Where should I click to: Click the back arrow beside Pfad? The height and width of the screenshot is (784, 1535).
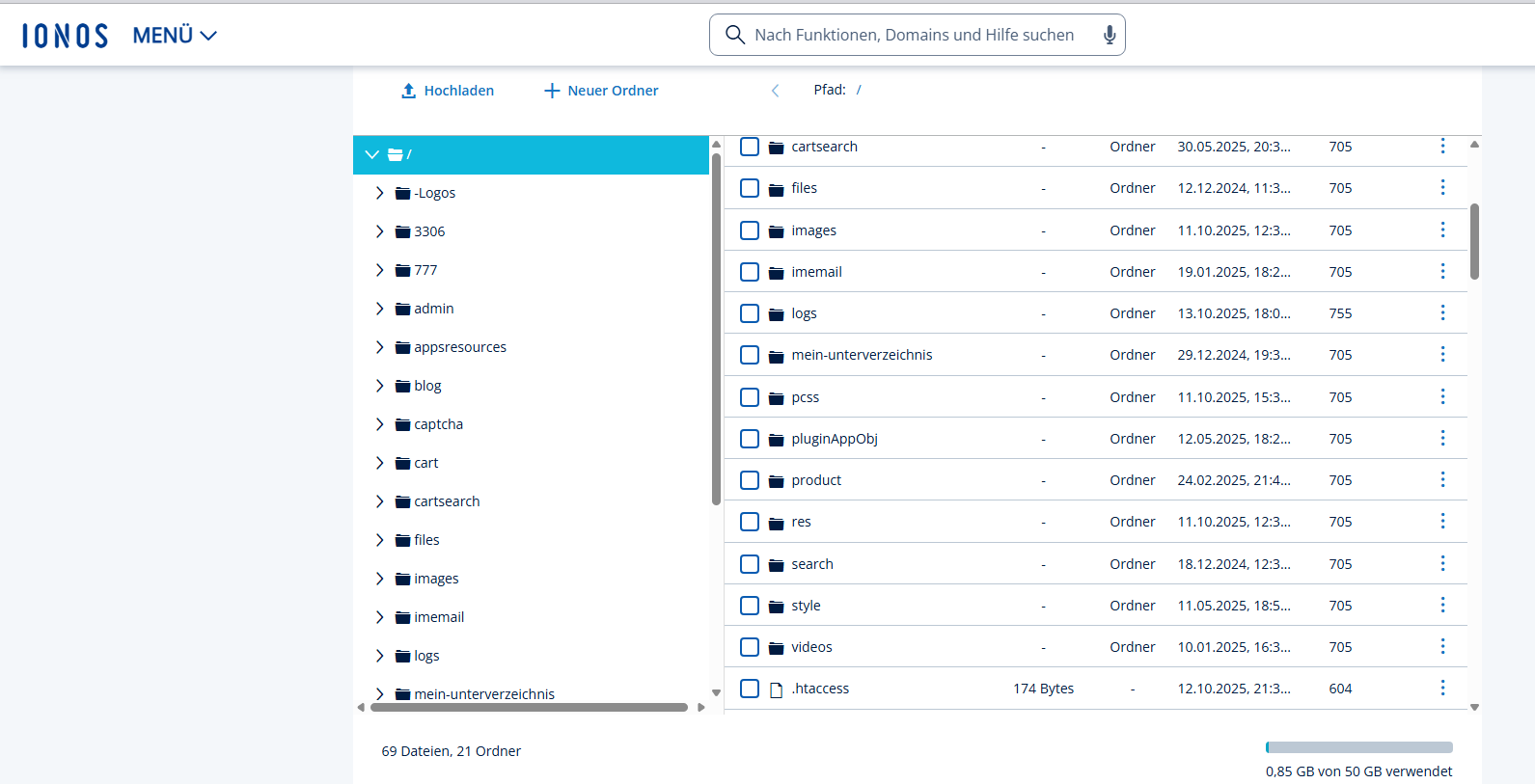tap(775, 91)
